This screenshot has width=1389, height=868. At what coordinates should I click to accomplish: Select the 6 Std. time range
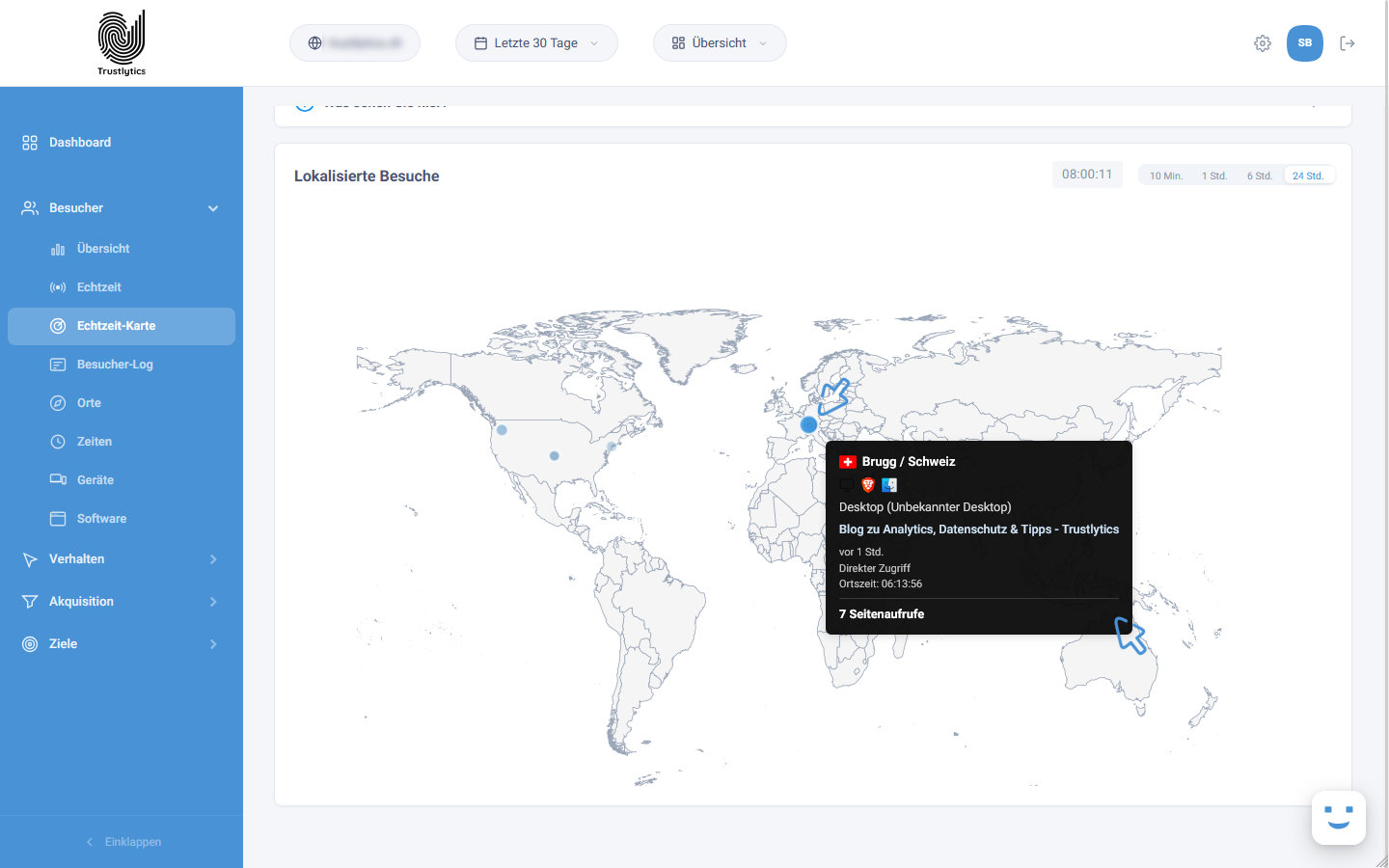(1260, 176)
